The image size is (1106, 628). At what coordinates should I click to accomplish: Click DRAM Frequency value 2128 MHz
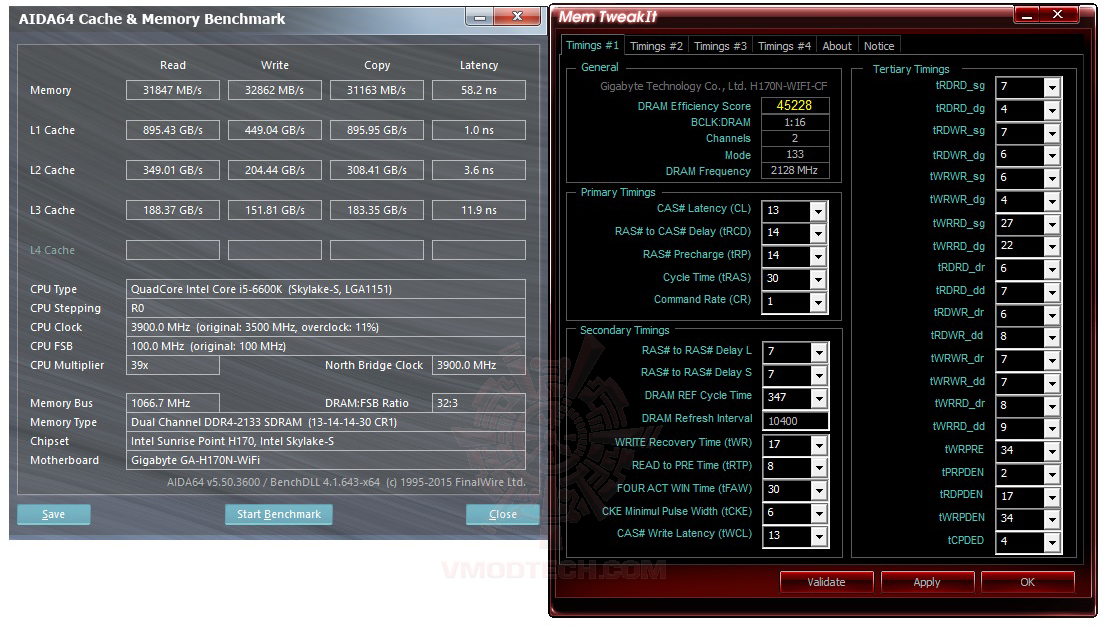(794, 170)
